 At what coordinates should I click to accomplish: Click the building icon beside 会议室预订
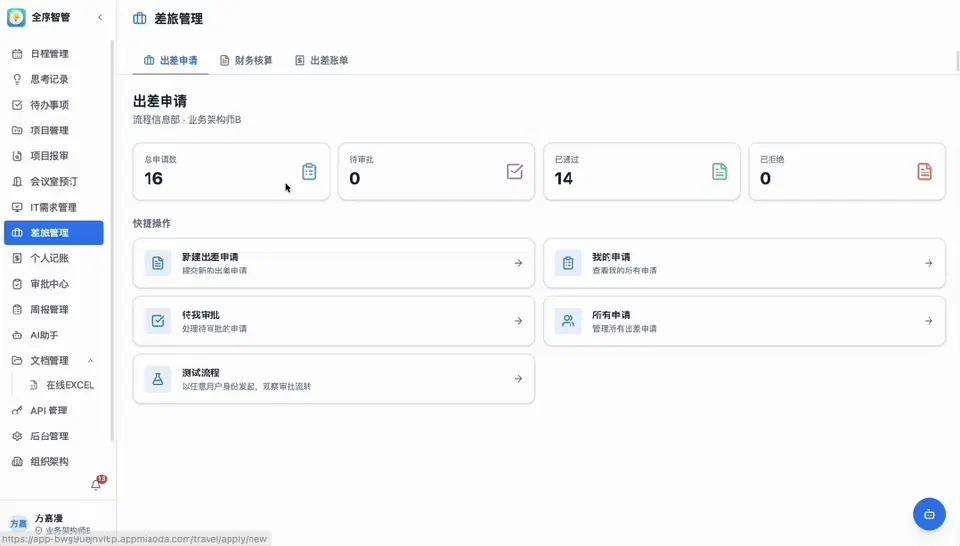pyautogui.click(x=17, y=182)
